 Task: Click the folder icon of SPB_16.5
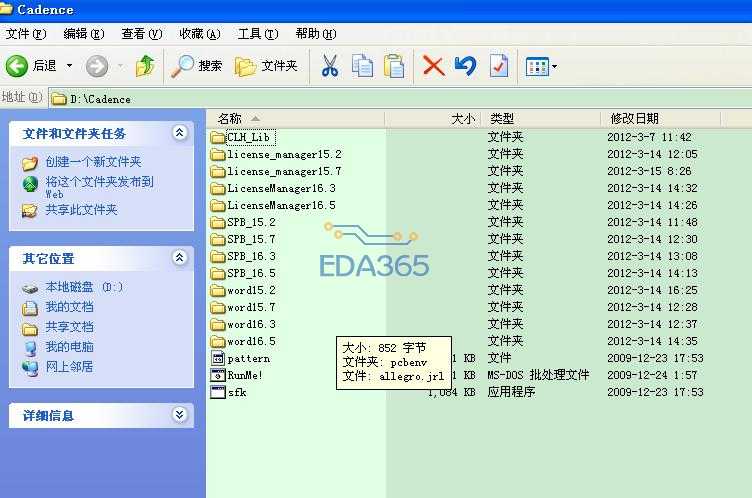(x=218, y=273)
